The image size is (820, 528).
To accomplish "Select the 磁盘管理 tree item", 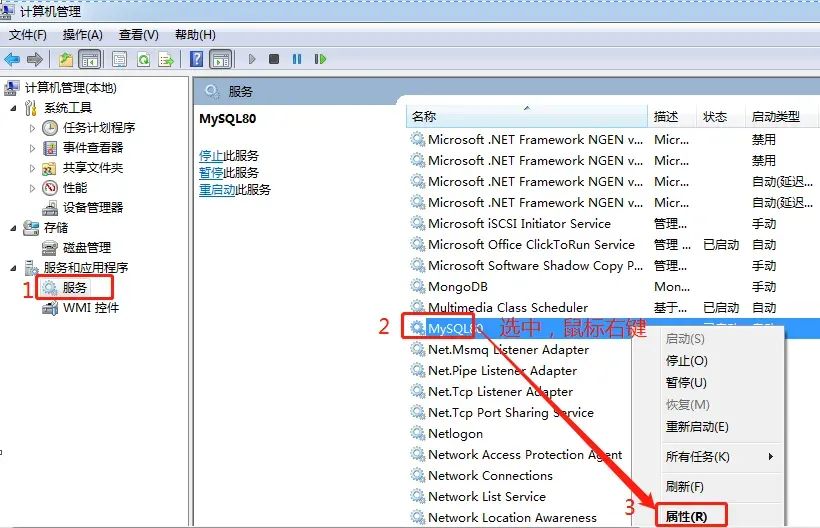I will pos(87,247).
